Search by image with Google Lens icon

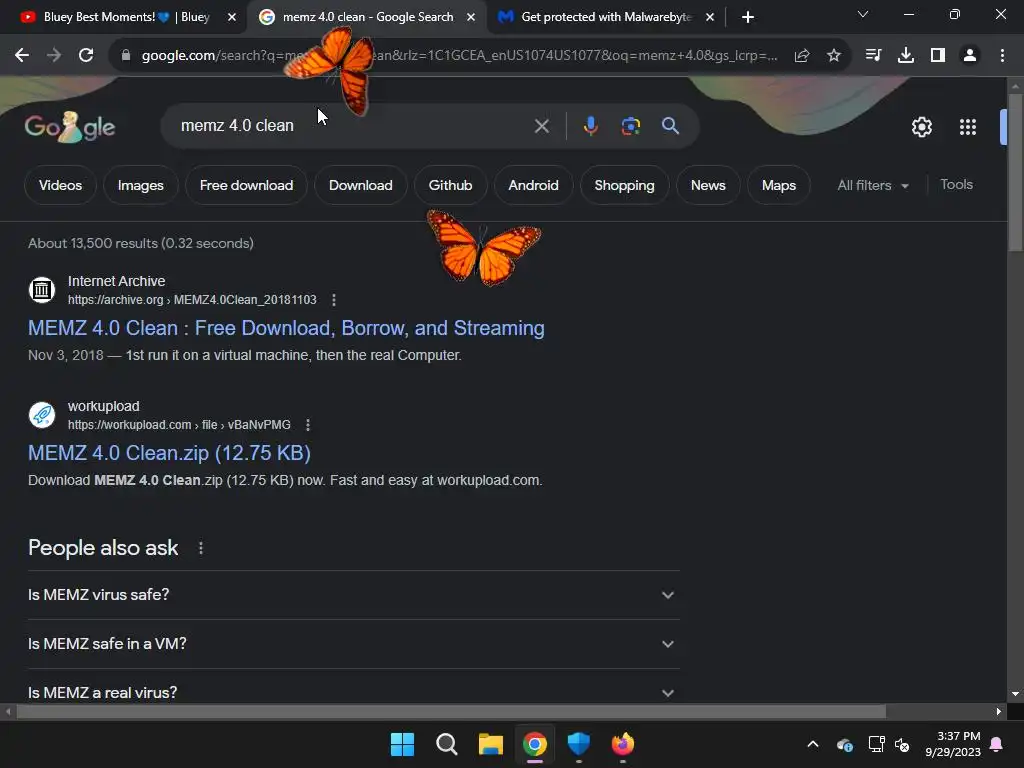point(630,126)
